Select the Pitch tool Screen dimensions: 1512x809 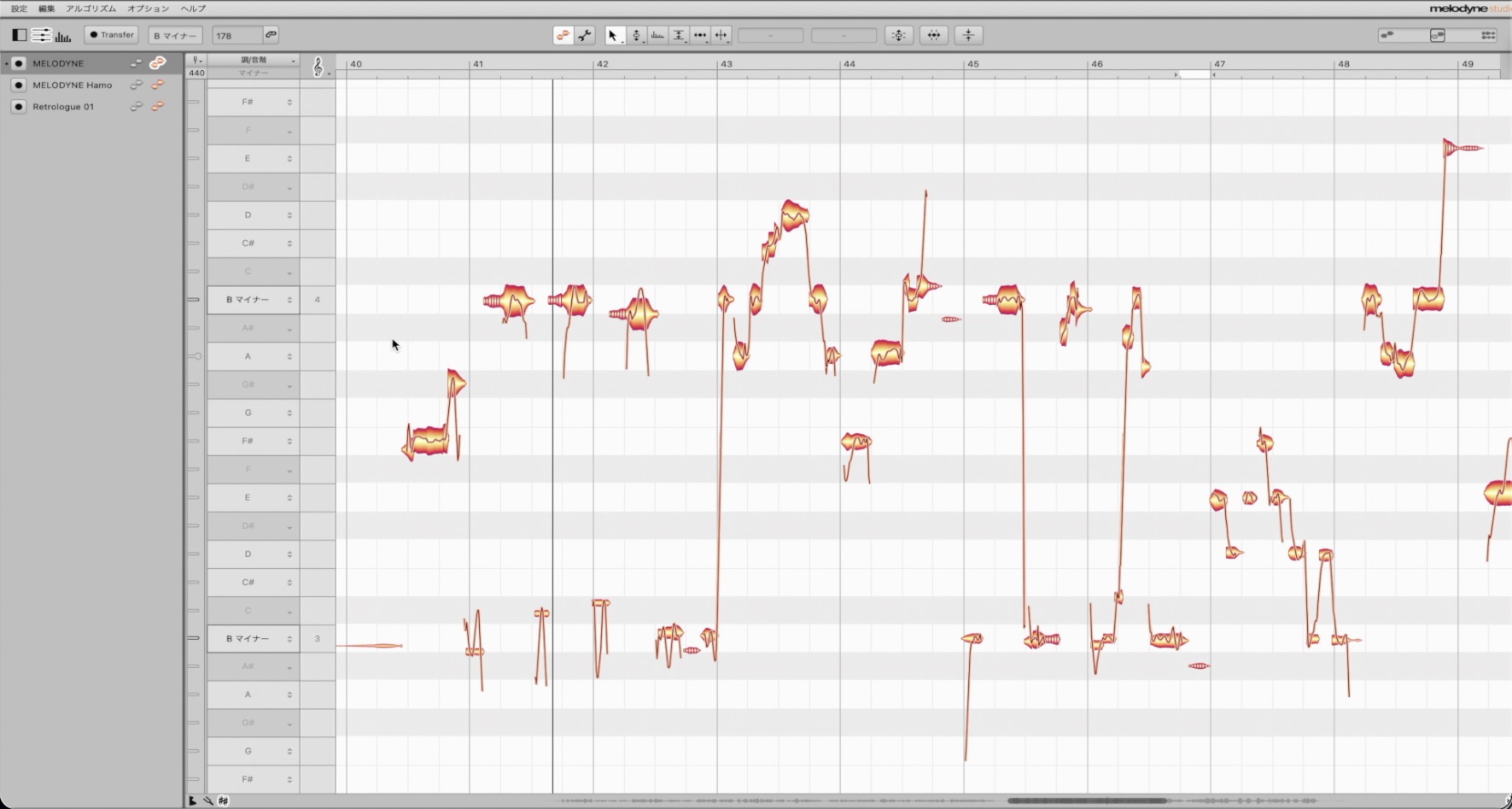coord(636,35)
